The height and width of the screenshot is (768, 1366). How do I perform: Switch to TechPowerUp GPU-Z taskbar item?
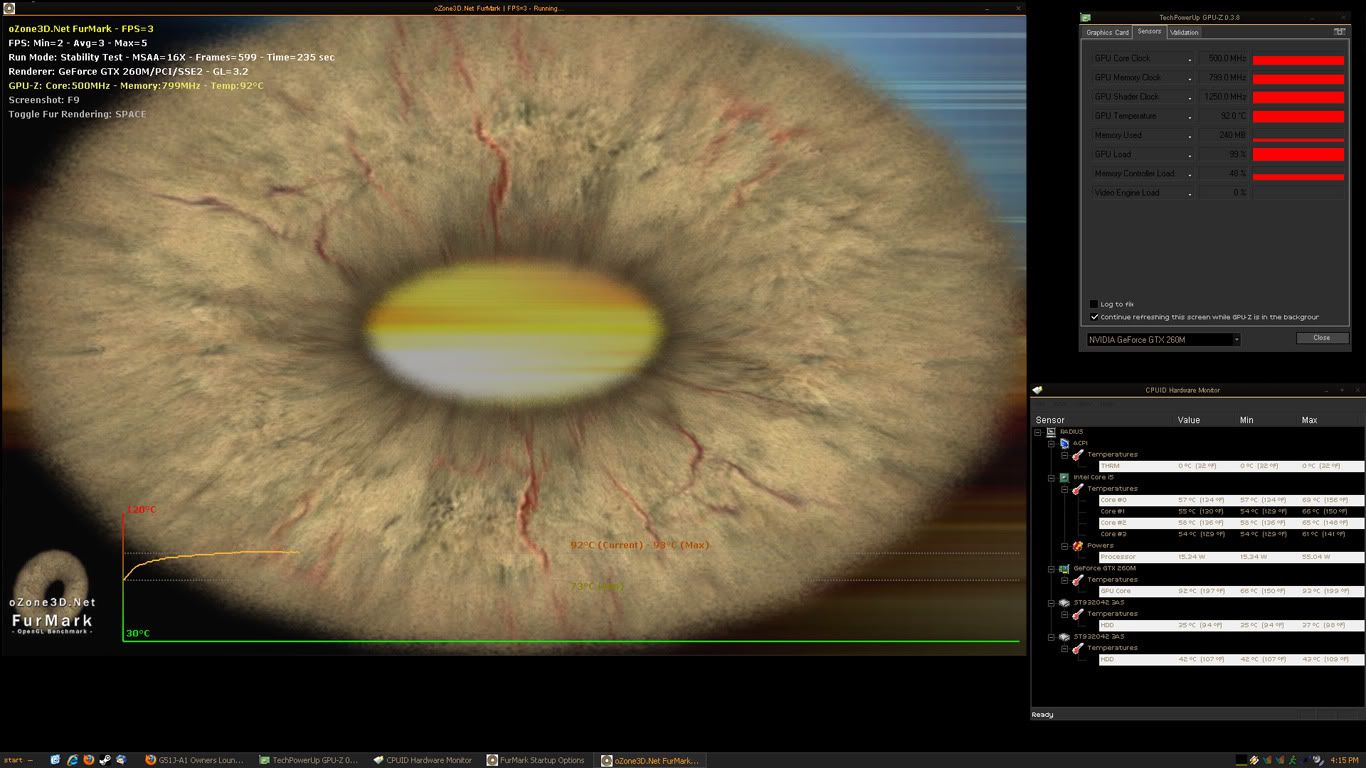[x=309, y=760]
